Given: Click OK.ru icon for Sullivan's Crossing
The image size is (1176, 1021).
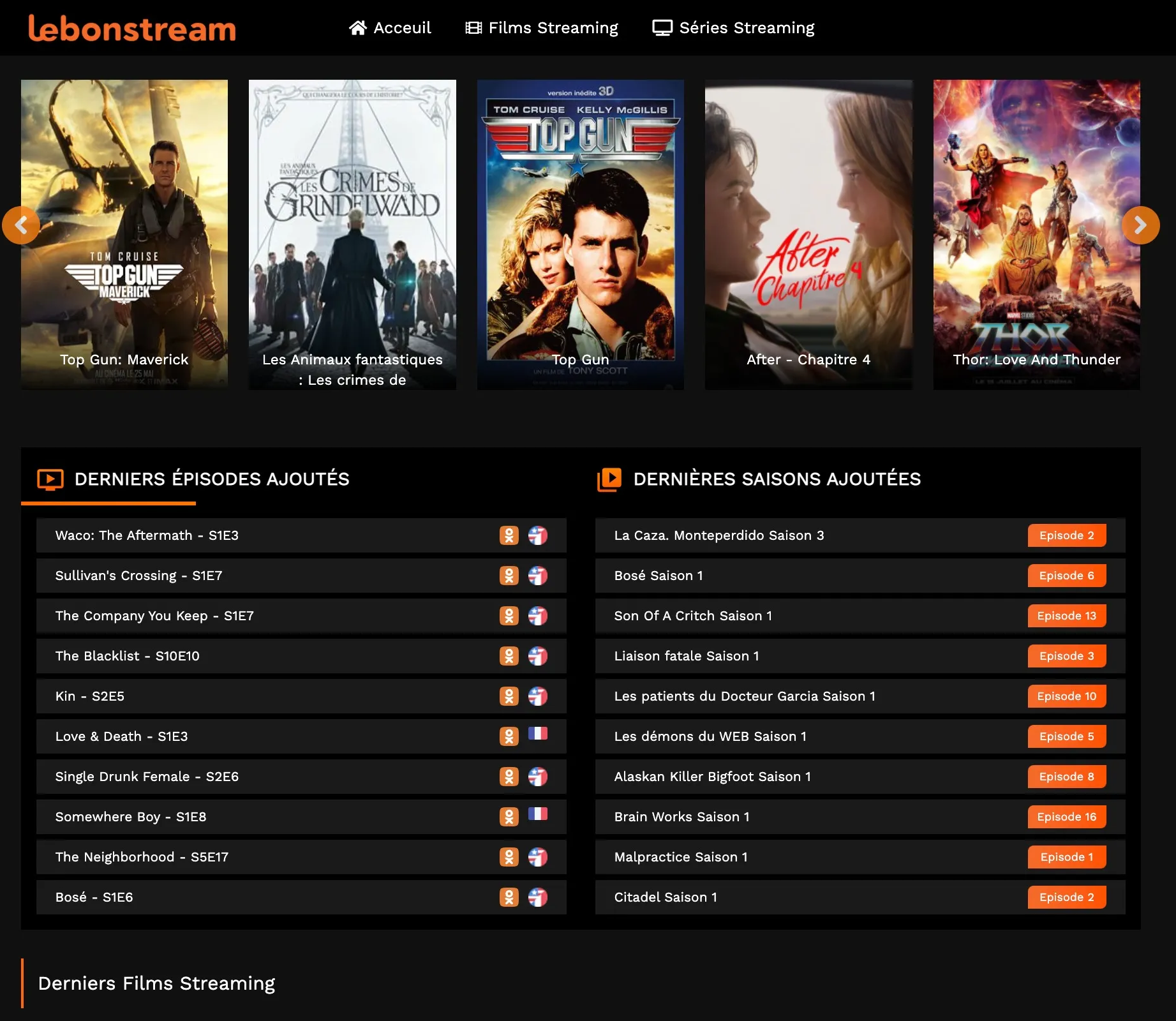Looking at the screenshot, I should 509,576.
